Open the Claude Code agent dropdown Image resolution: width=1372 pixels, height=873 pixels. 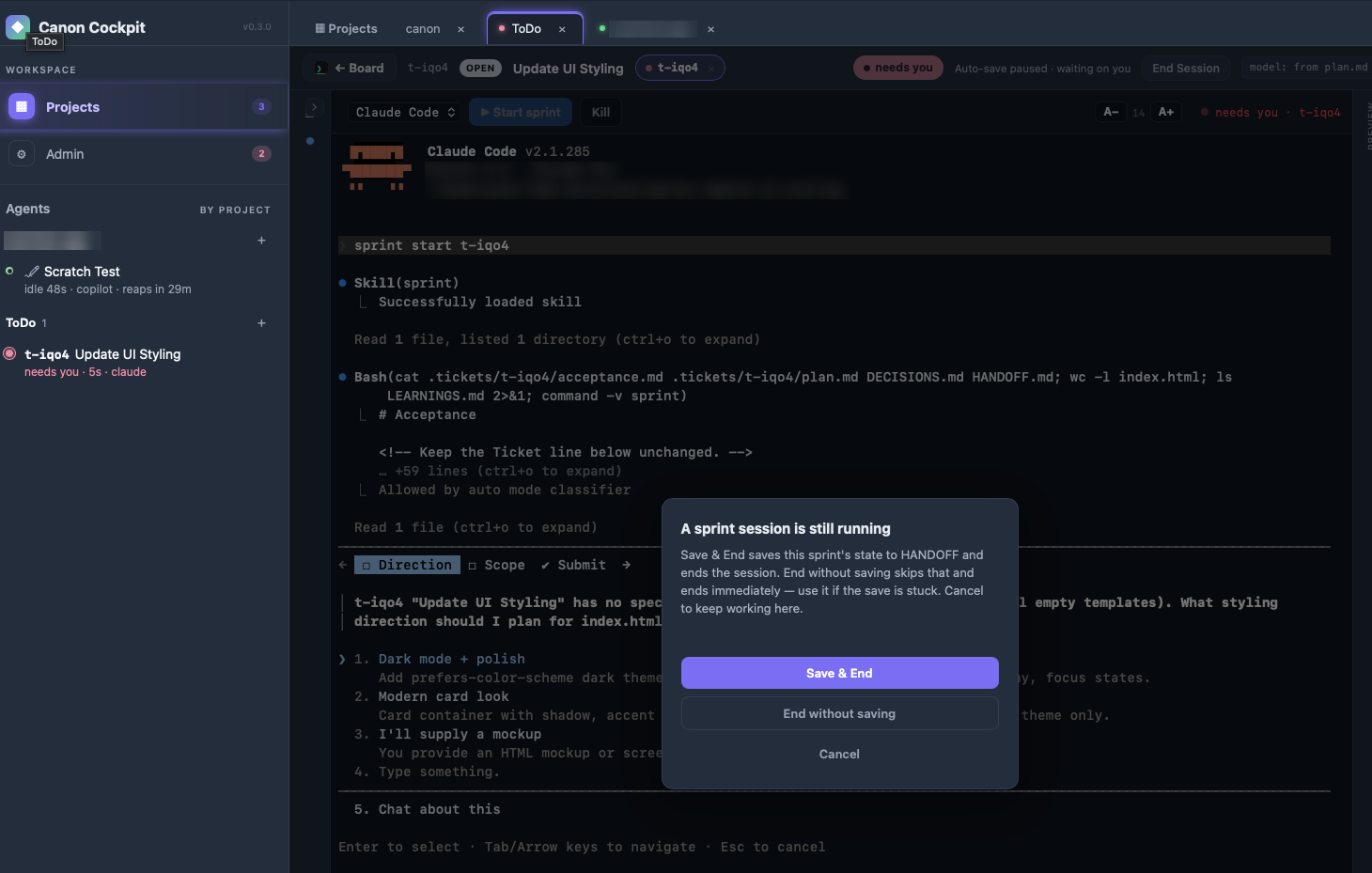click(x=406, y=112)
